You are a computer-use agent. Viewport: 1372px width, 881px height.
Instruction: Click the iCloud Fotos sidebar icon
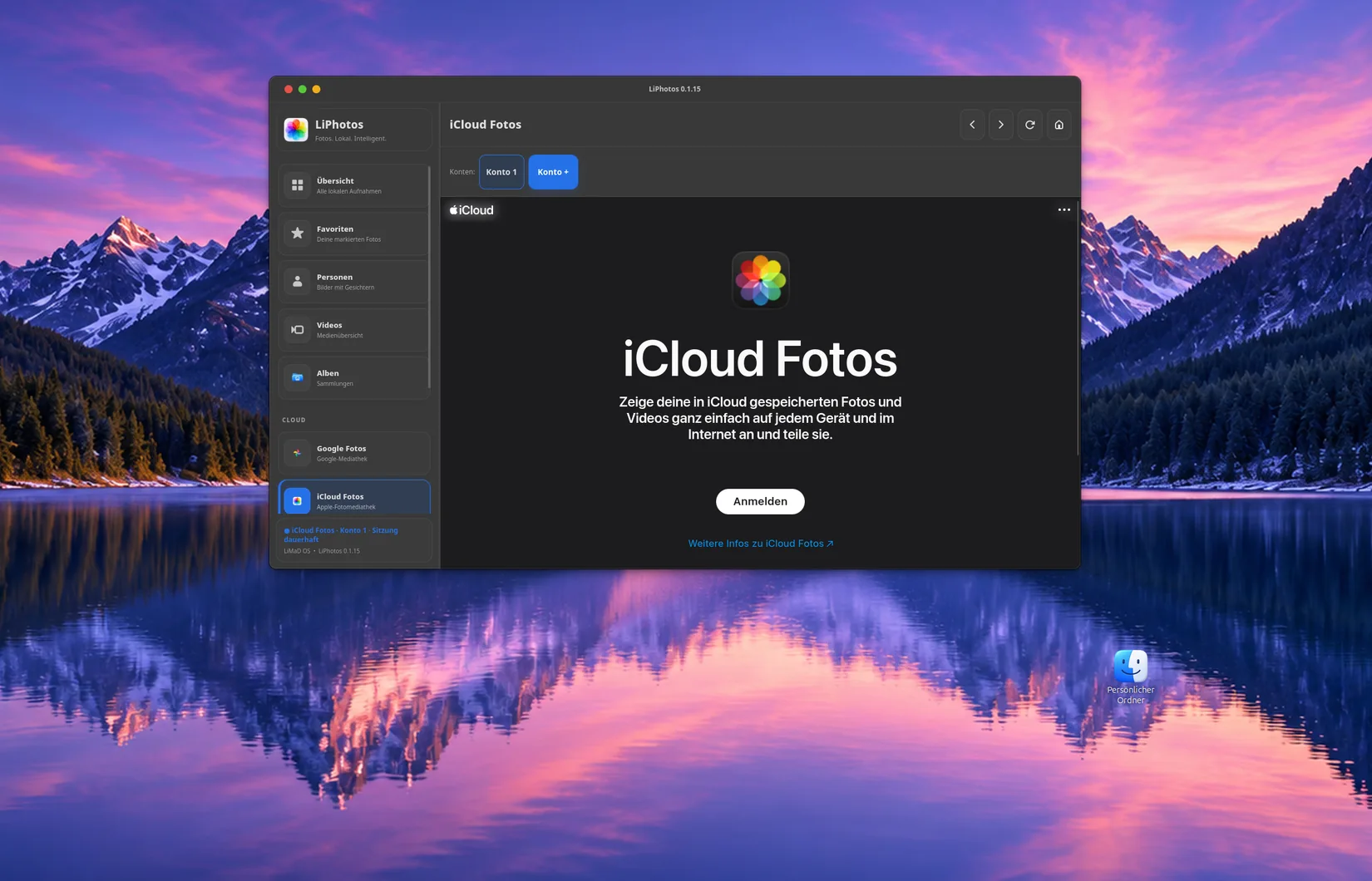pos(297,501)
